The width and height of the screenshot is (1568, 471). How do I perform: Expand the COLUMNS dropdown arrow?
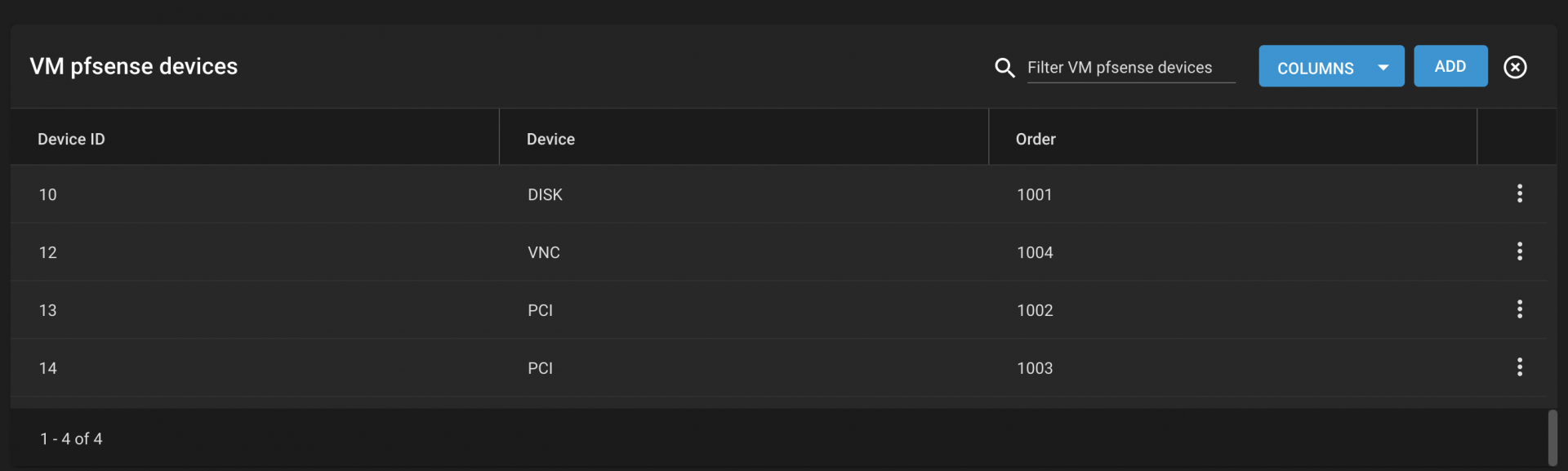tap(1383, 68)
